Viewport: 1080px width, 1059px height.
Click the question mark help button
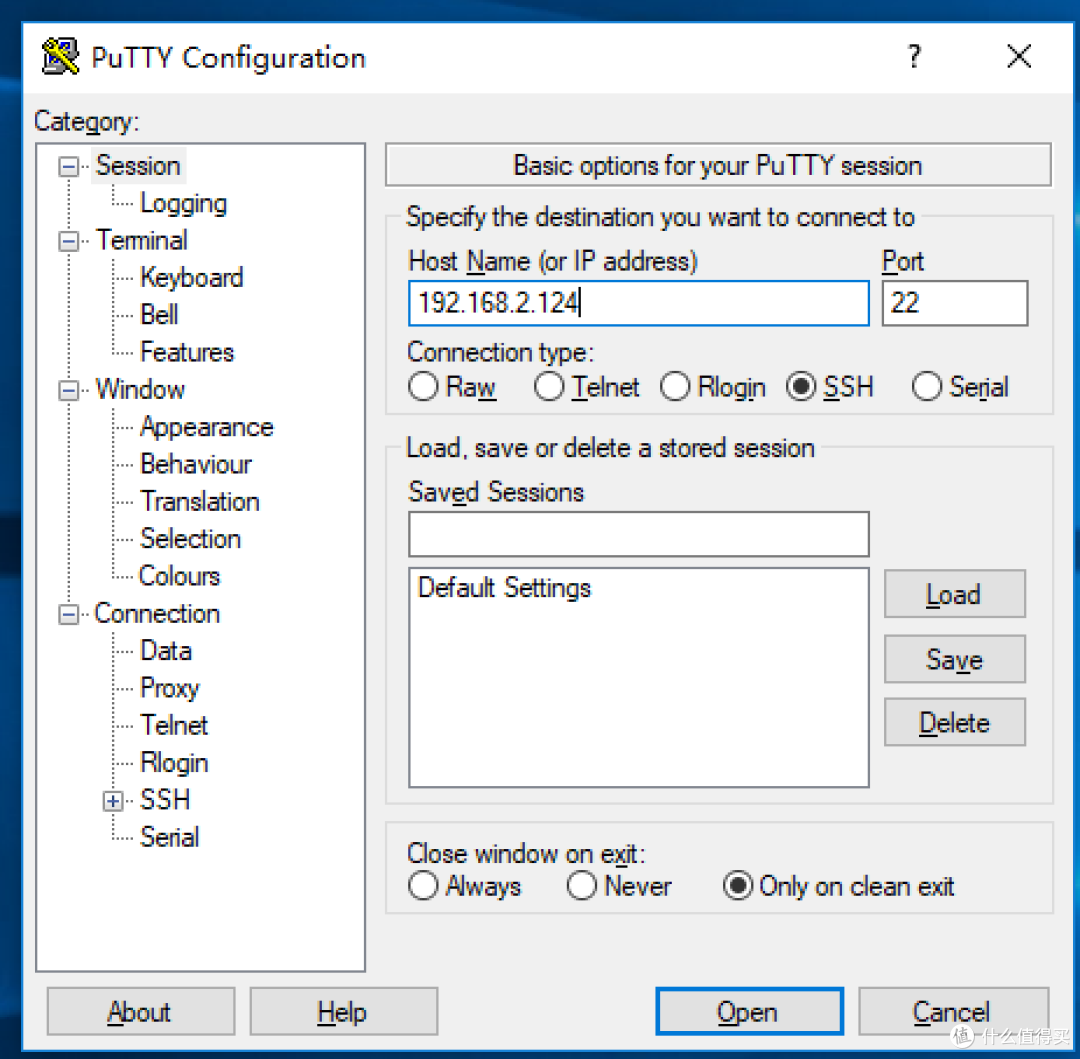click(914, 56)
